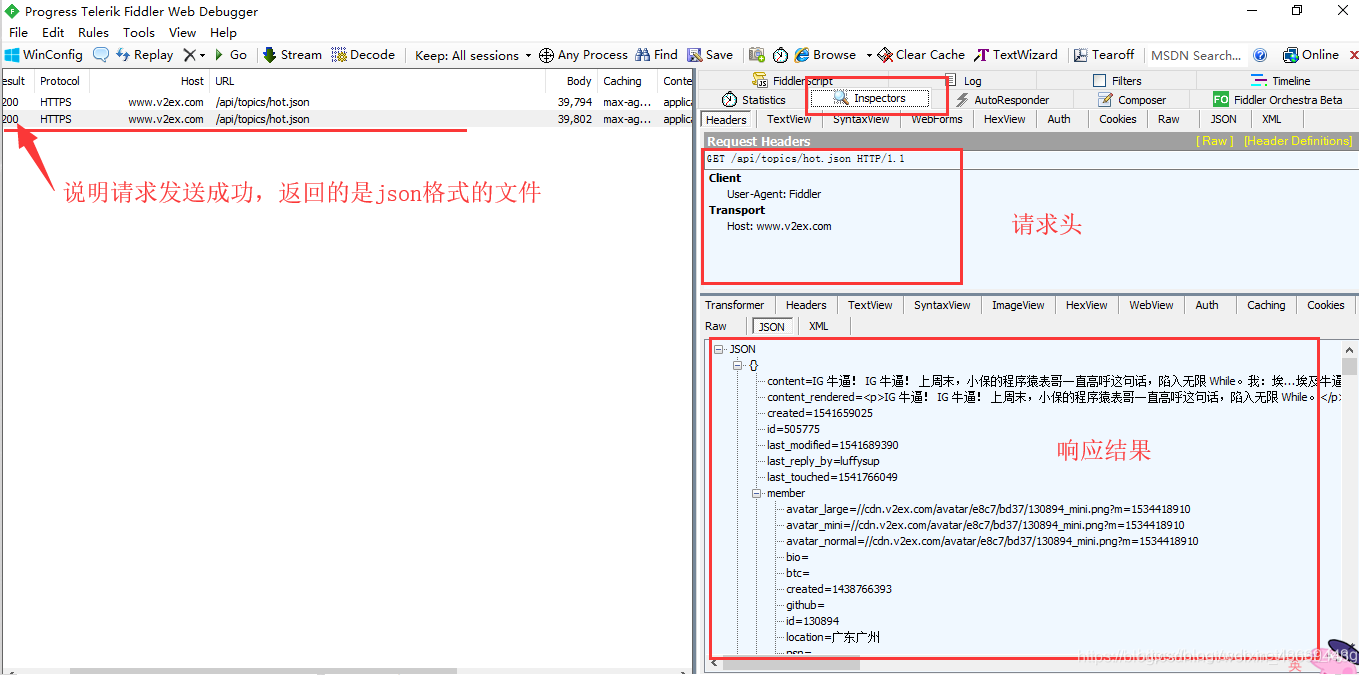Open the Keep: All sessions dropdown
Viewport: 1359px width, 675px height.
coord(473,55)
